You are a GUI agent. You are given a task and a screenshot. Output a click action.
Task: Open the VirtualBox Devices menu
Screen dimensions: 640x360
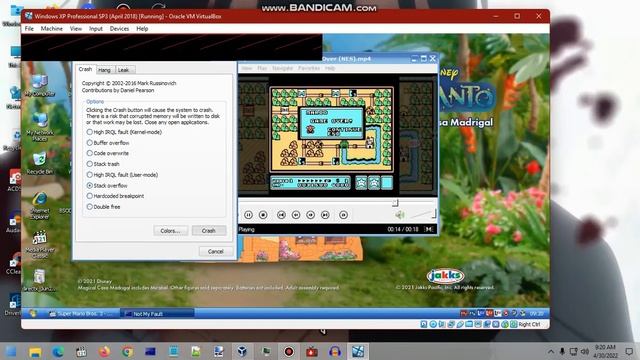(x=119, y=29)
